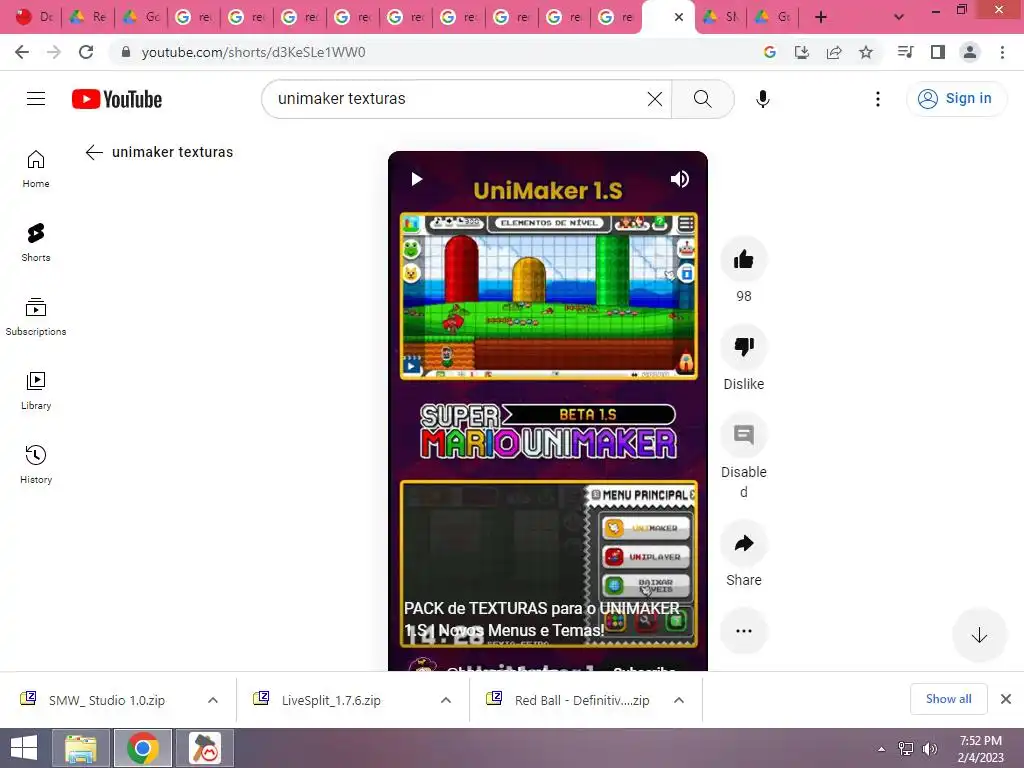Screen dimensions: 1024x768
Task: Open History in the sidebar
Action: point(36,464)
